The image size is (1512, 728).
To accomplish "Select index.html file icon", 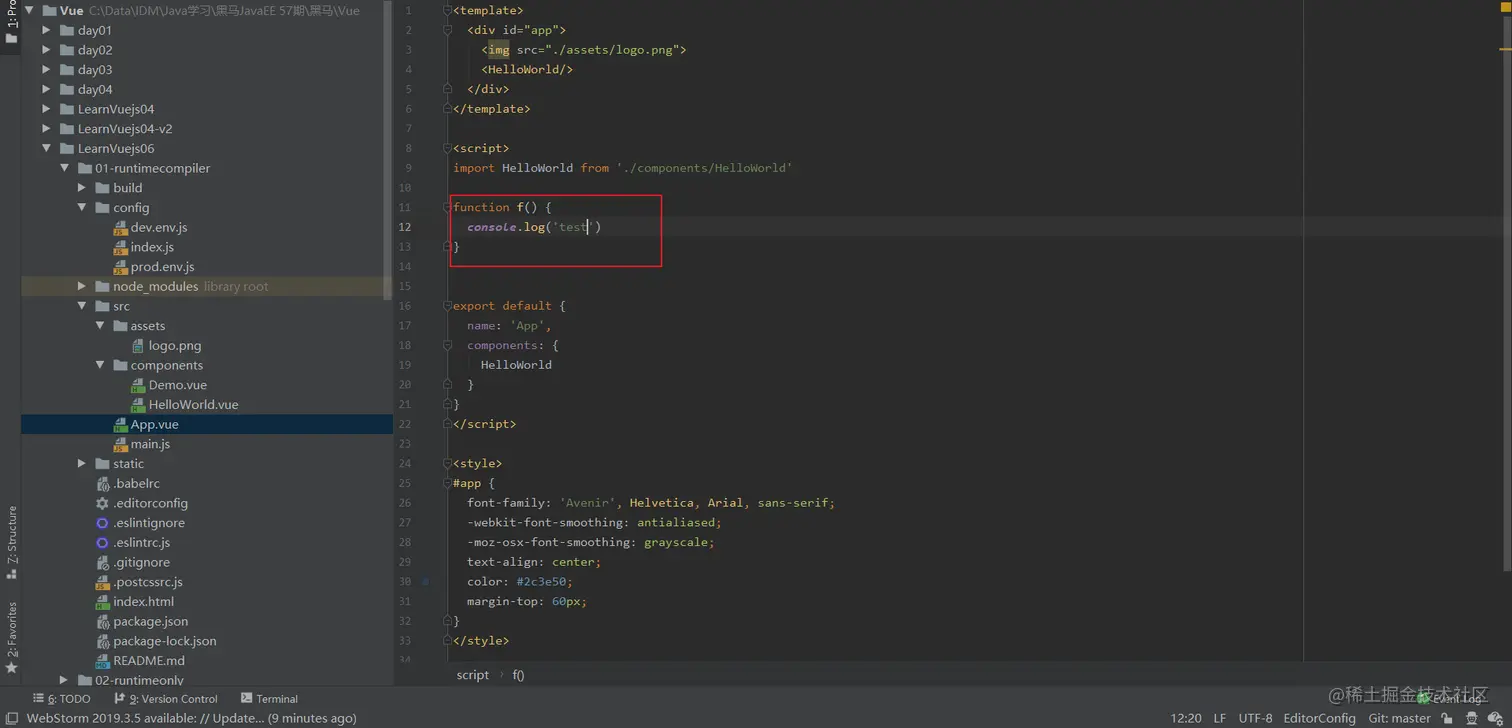I will tap(102, 602).
